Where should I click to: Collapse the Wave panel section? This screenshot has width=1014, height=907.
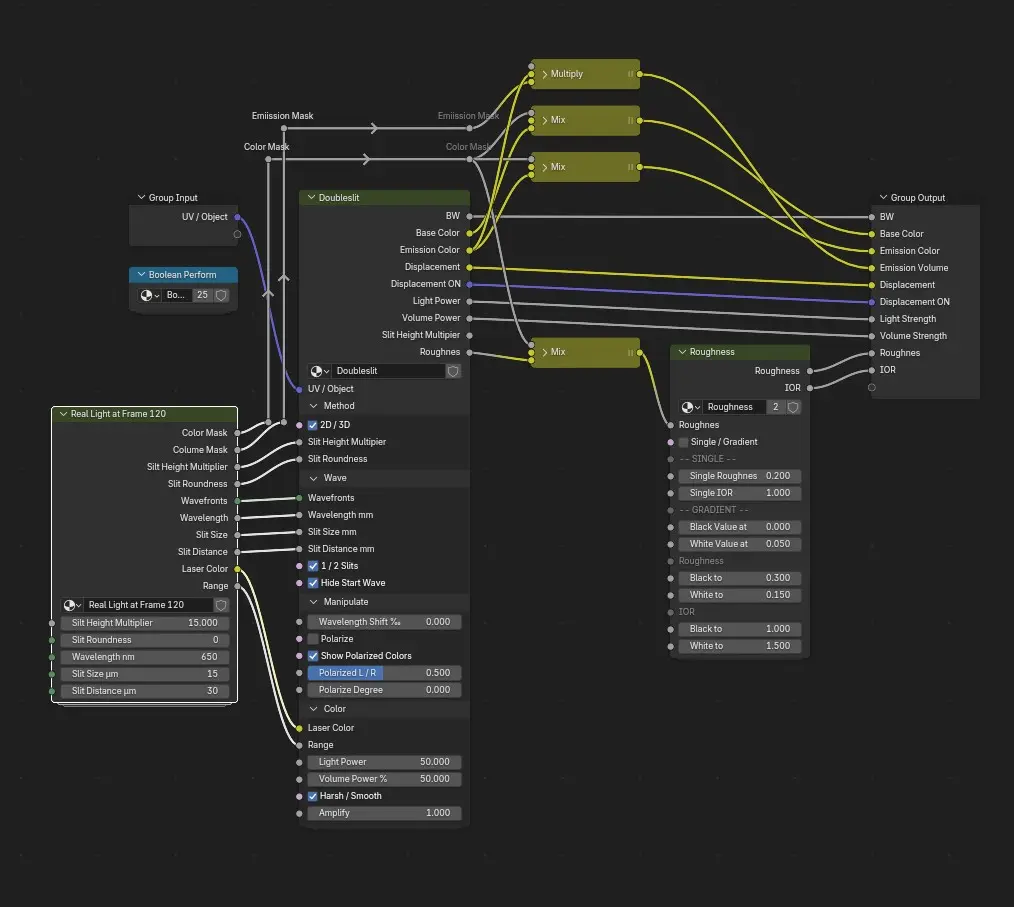click(314, 478)
